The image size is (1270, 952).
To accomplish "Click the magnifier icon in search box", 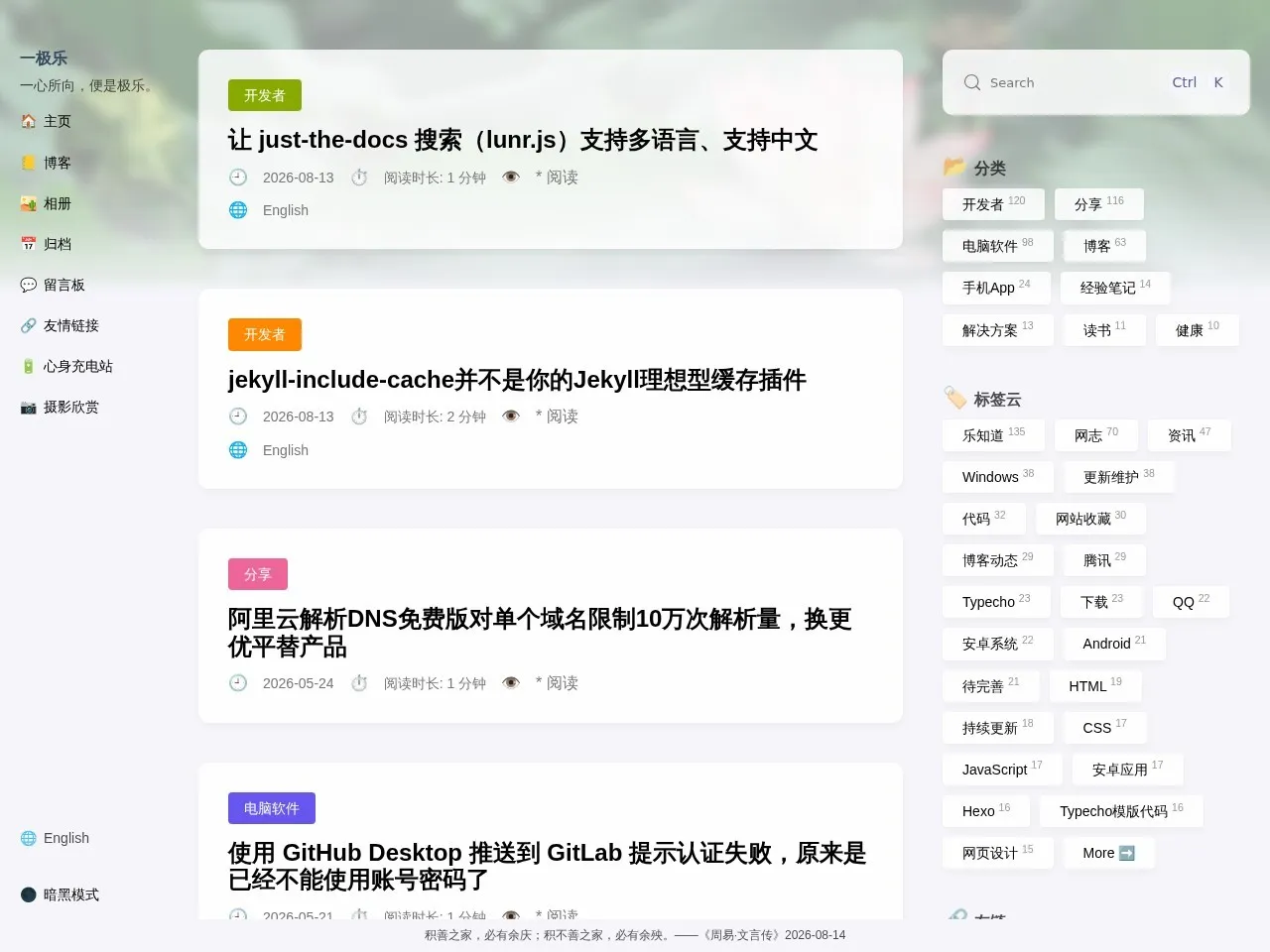I will click(x=972, y=82).
